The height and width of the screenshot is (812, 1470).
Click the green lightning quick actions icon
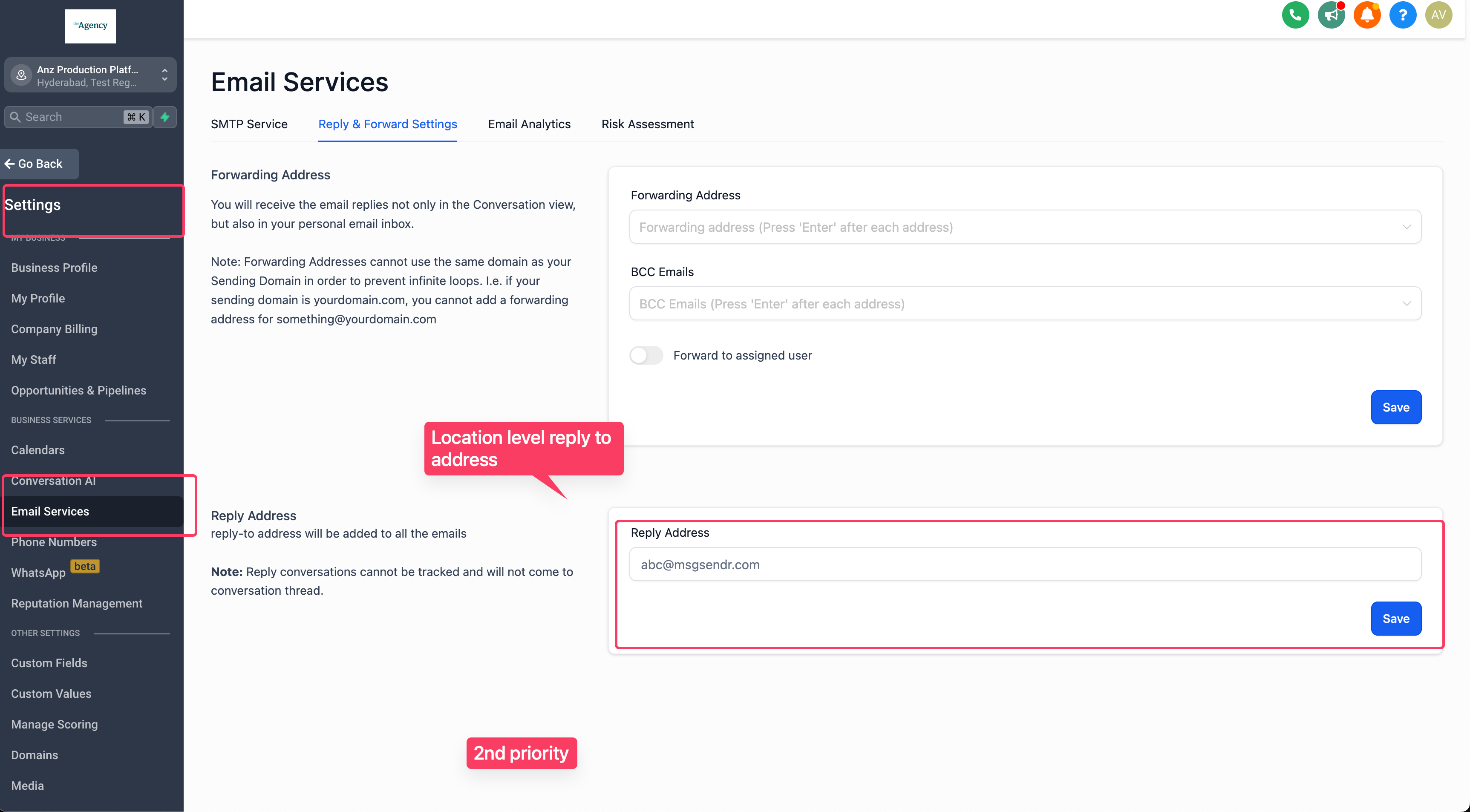(x=165, y=117)
